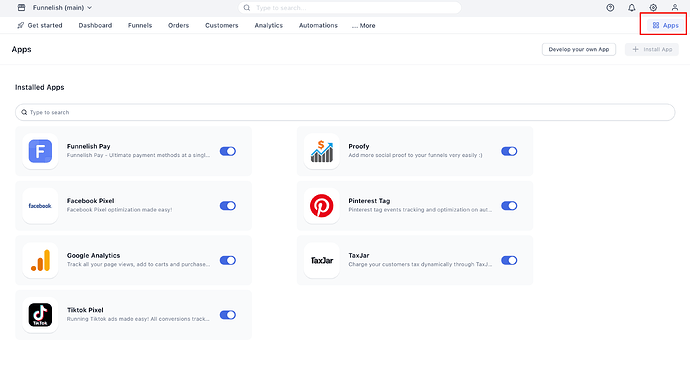
Task: Open the help question mark icon
Action: (x=610, y=7)
